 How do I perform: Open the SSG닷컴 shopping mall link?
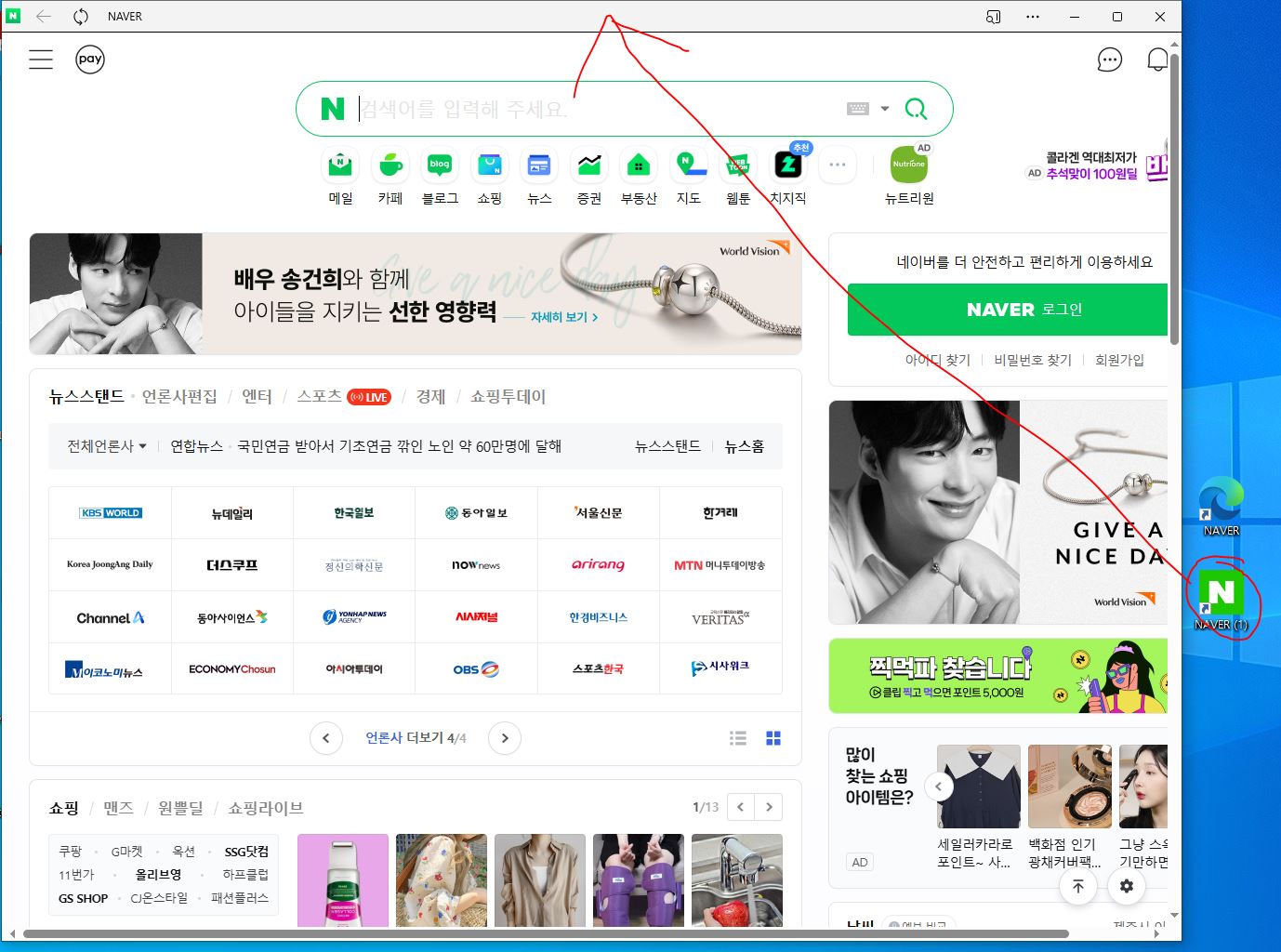coord(246,852)
